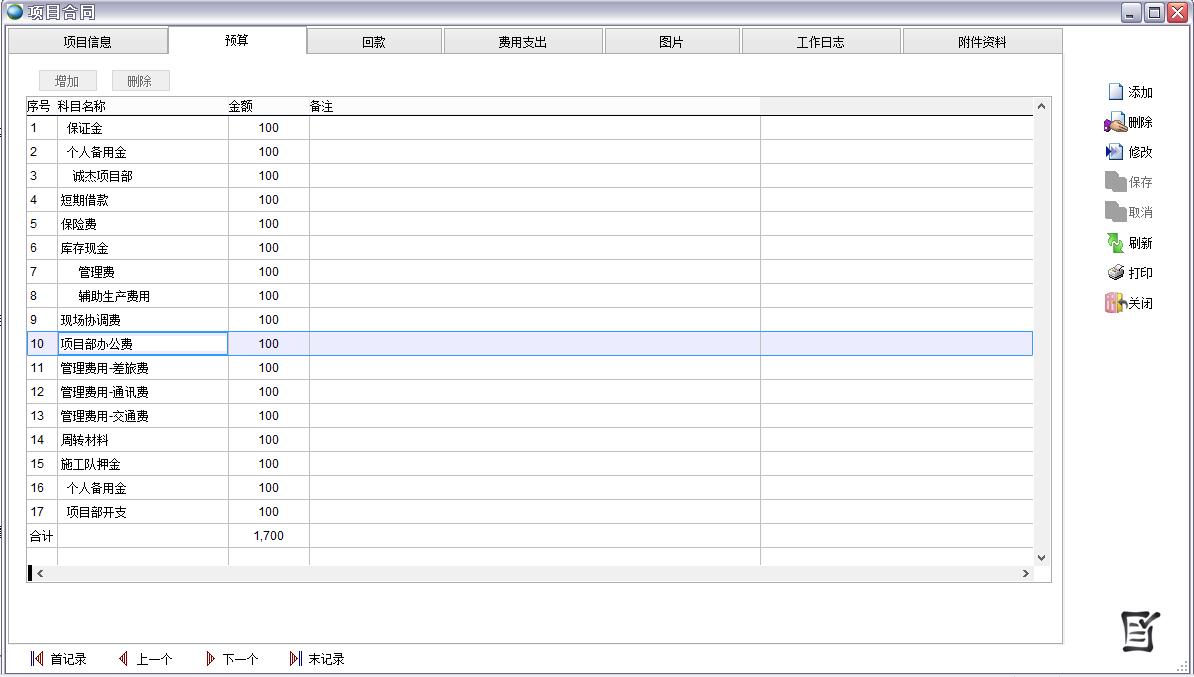The height and width of the screenshot is (677, 1194).
Task: Click the 删除 (Delete) icon in sidebar
Action: [1115, 122]
